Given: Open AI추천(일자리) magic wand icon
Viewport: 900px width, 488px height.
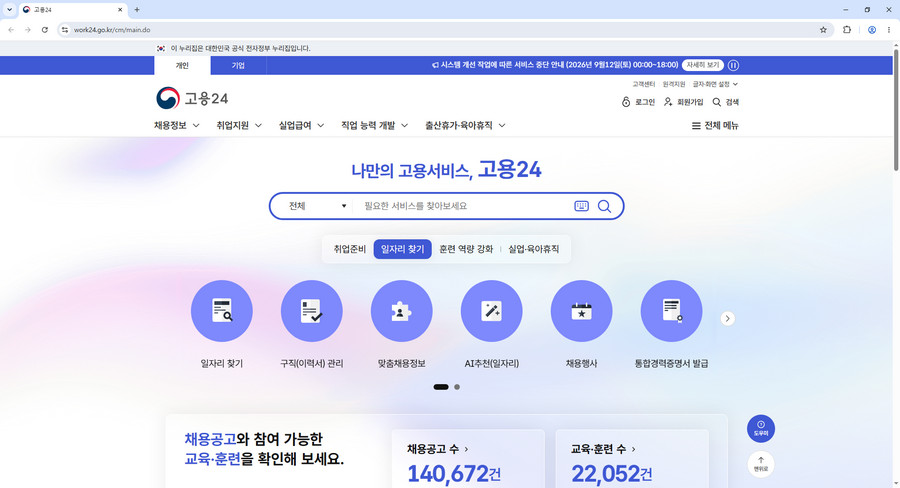Looking at the screenshot, I should tap(491, 311).
